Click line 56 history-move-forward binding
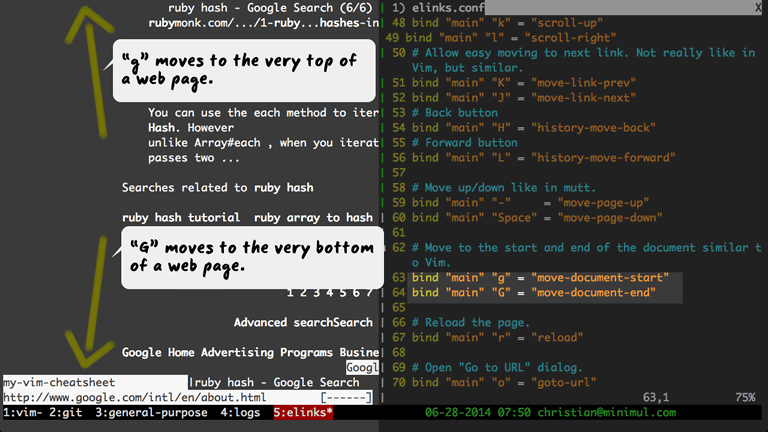The width and height of the screenshot is (768, 432). pos(544,158)
